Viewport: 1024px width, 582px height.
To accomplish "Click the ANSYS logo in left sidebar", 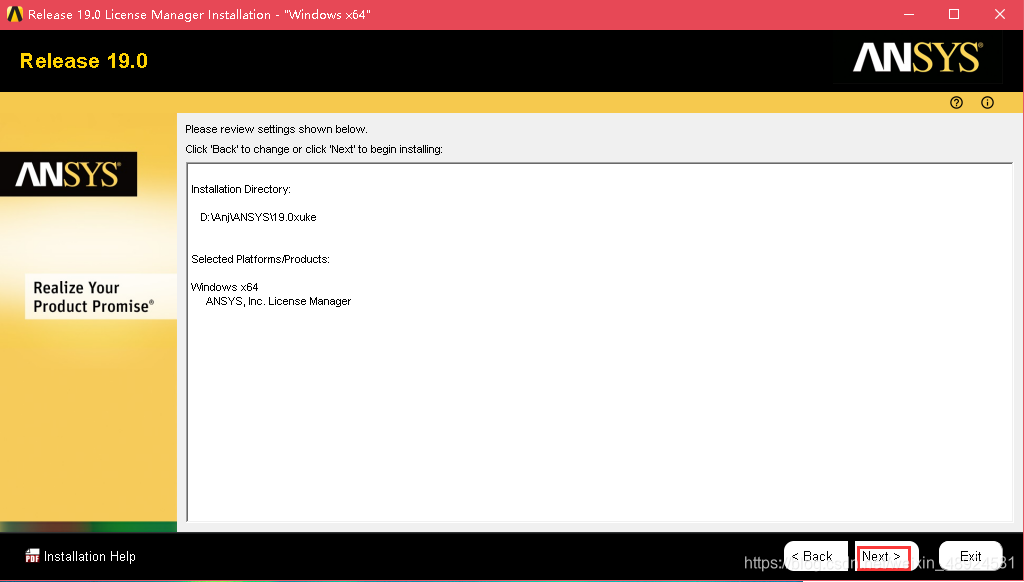I will tap(68, 175).
